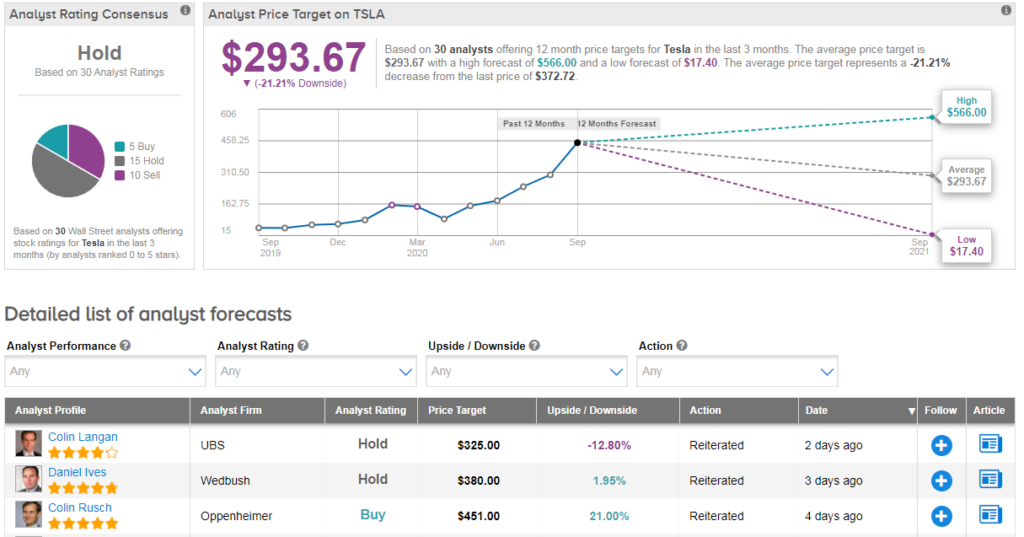The height and width of the screenshot is (537, 1024).
Task: Click the Low $17.40 forecast label
Action: tap(967, 246)
